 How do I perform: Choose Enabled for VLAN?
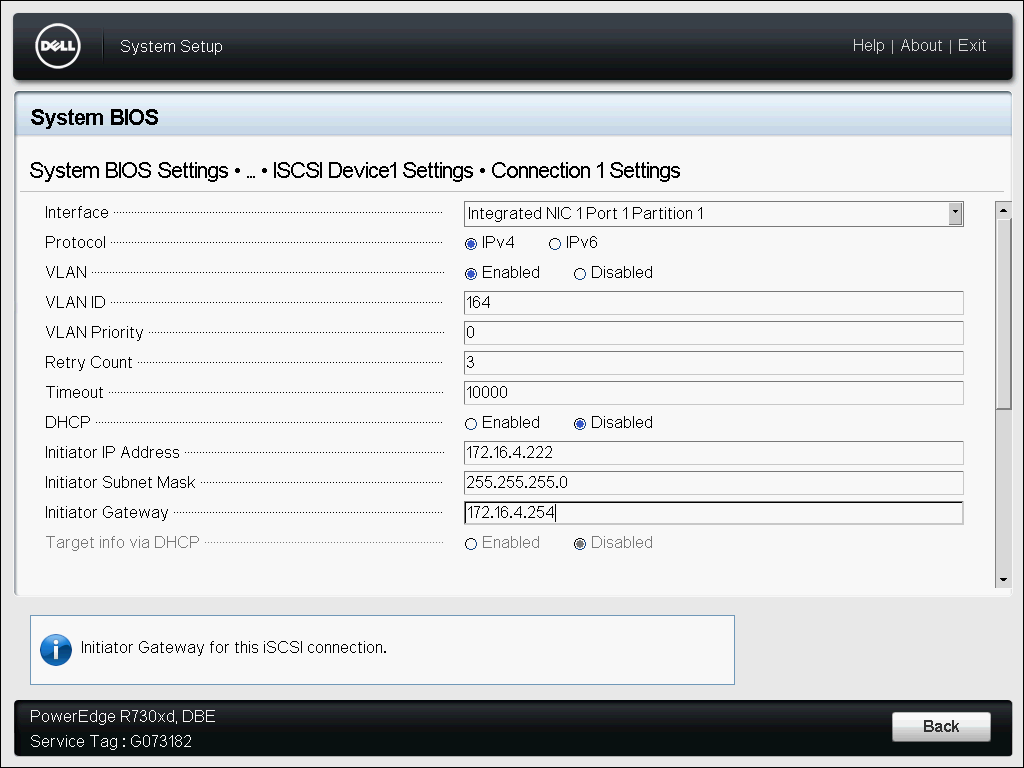tap(471, 273)
